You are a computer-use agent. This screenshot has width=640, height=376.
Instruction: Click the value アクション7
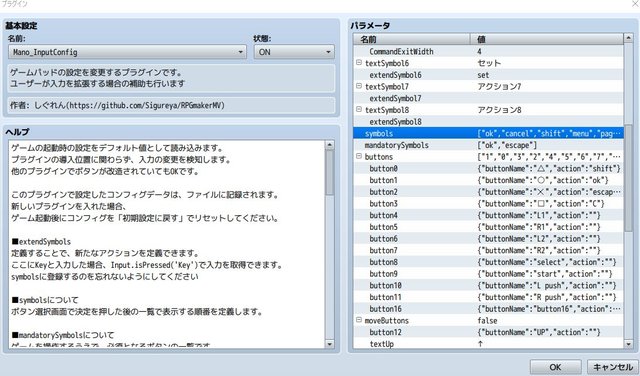tap(499, 87)
